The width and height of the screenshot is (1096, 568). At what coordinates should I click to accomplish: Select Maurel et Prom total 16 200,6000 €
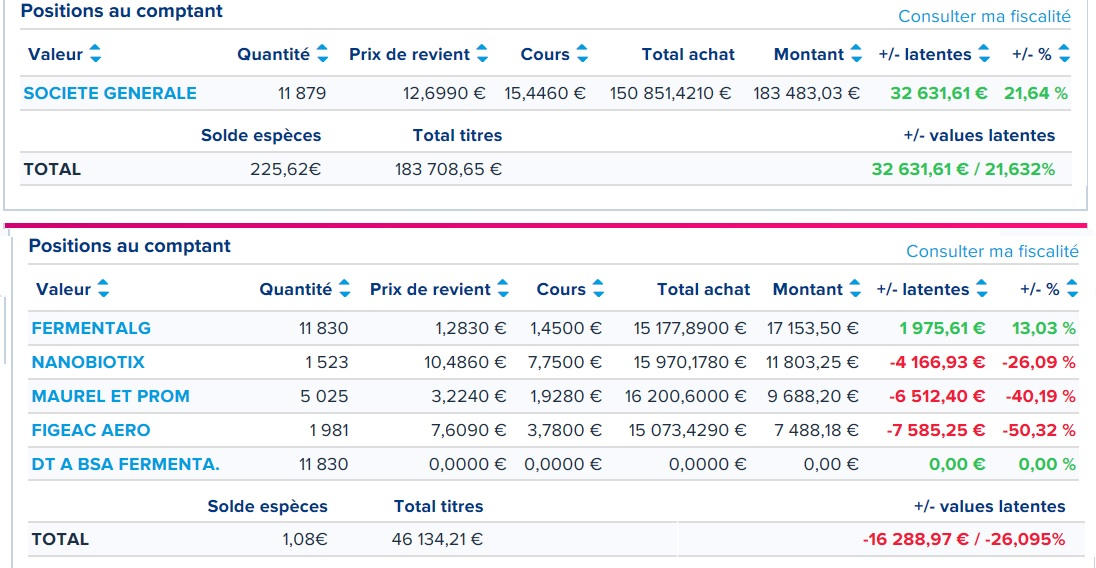click(x=686, y=396)
